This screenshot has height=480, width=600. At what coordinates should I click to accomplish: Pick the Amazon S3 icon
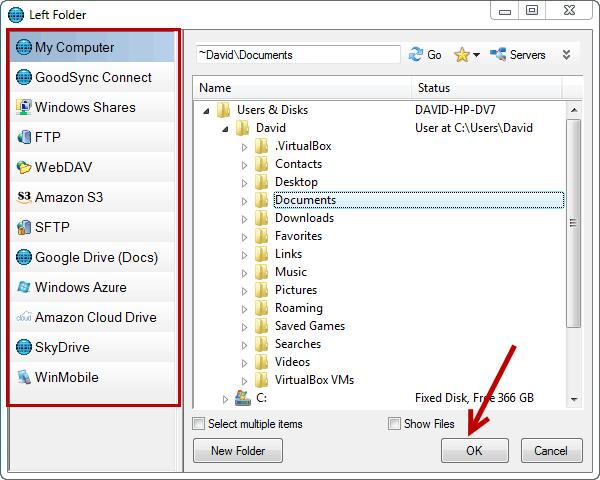24,197
